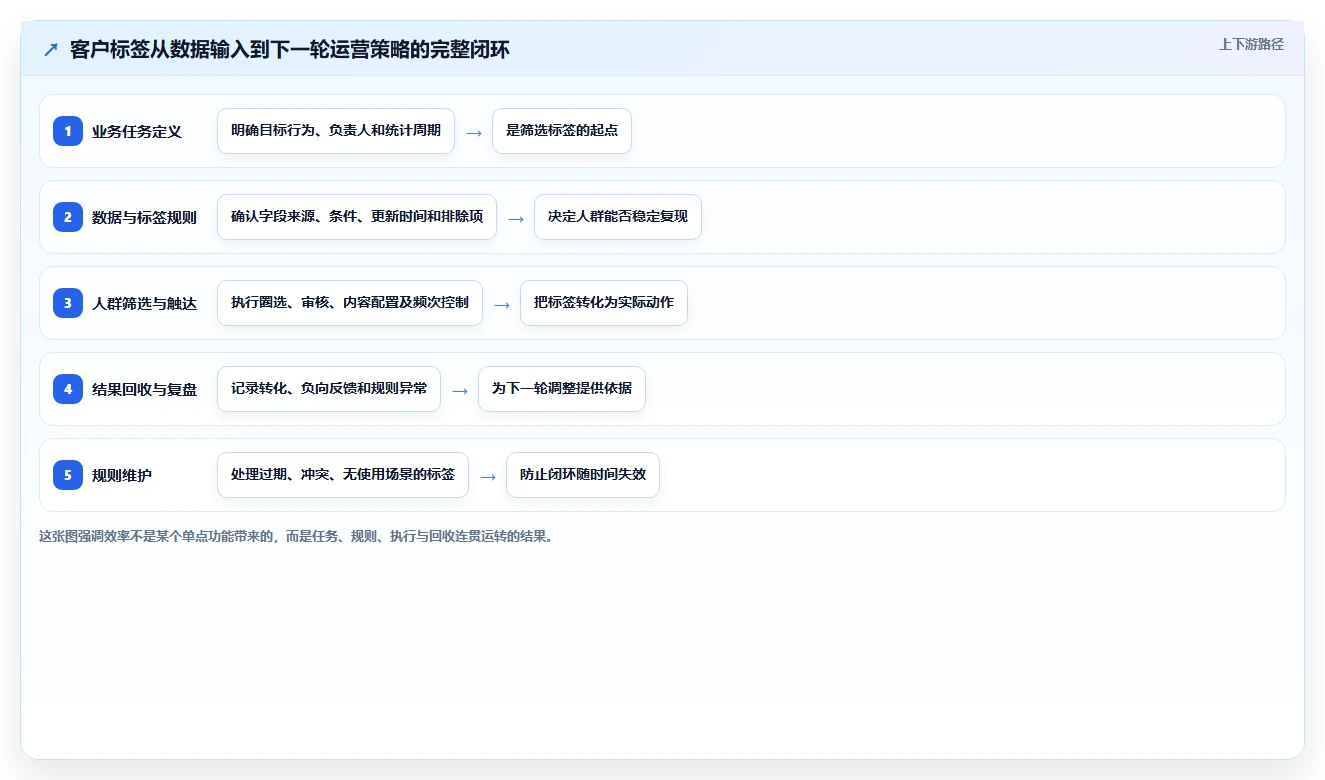This screenshot has height=780, width=1325.
Task: Click the diagonal arrow icon beside the title
Action: 51,50
